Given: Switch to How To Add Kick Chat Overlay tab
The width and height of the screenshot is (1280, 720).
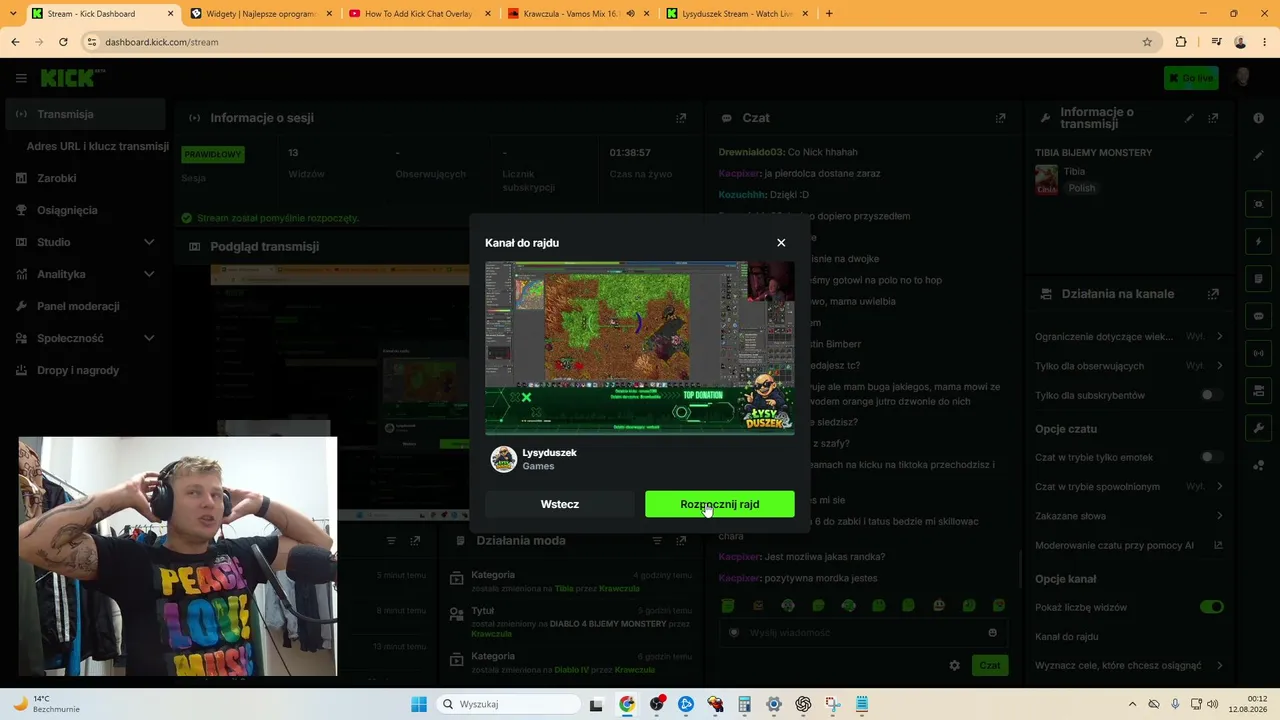Looking at the screenshot, I should click(x=419, y=14).
